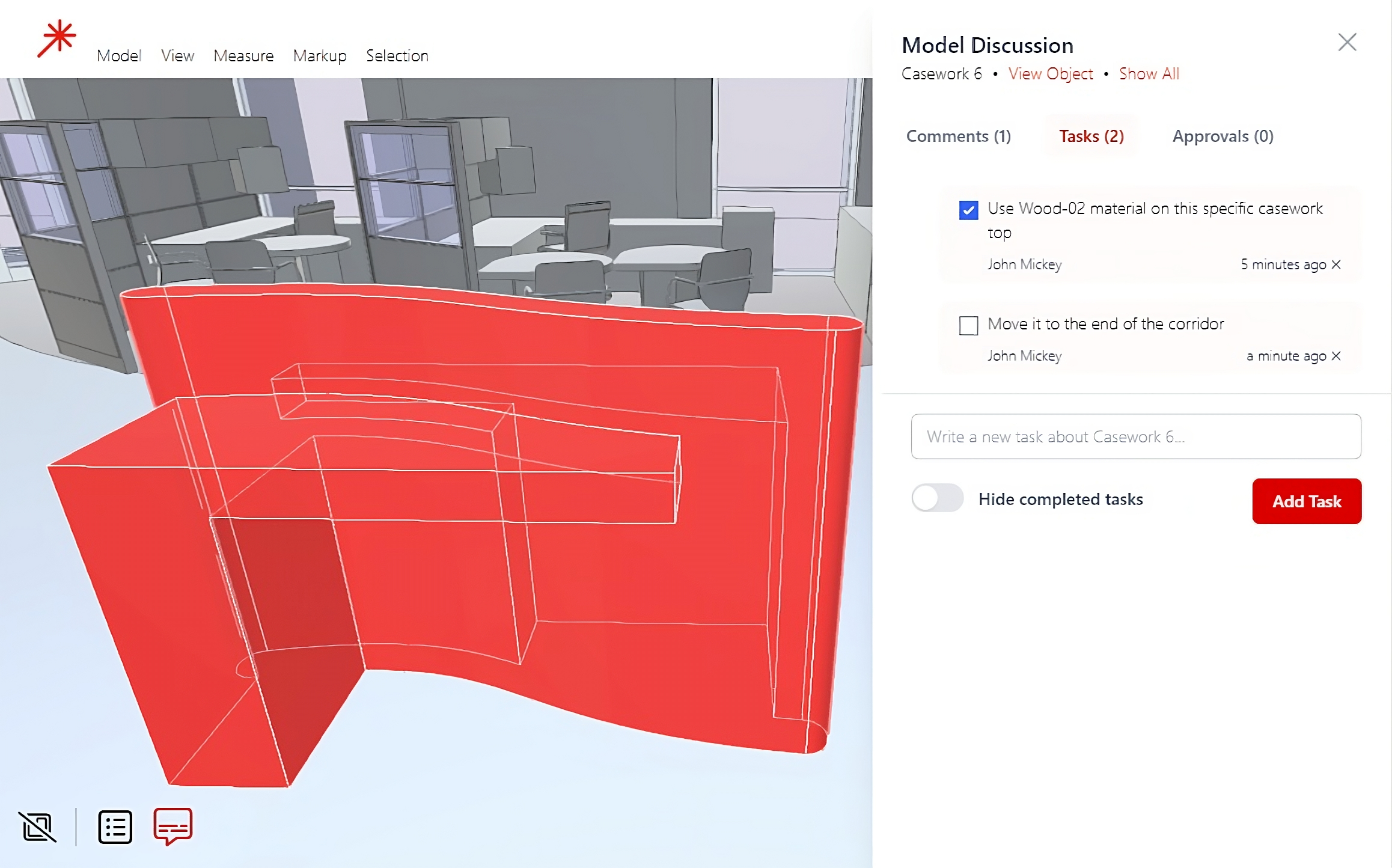
Task: Check the Move it to corridor task
Action: point(968,326)
